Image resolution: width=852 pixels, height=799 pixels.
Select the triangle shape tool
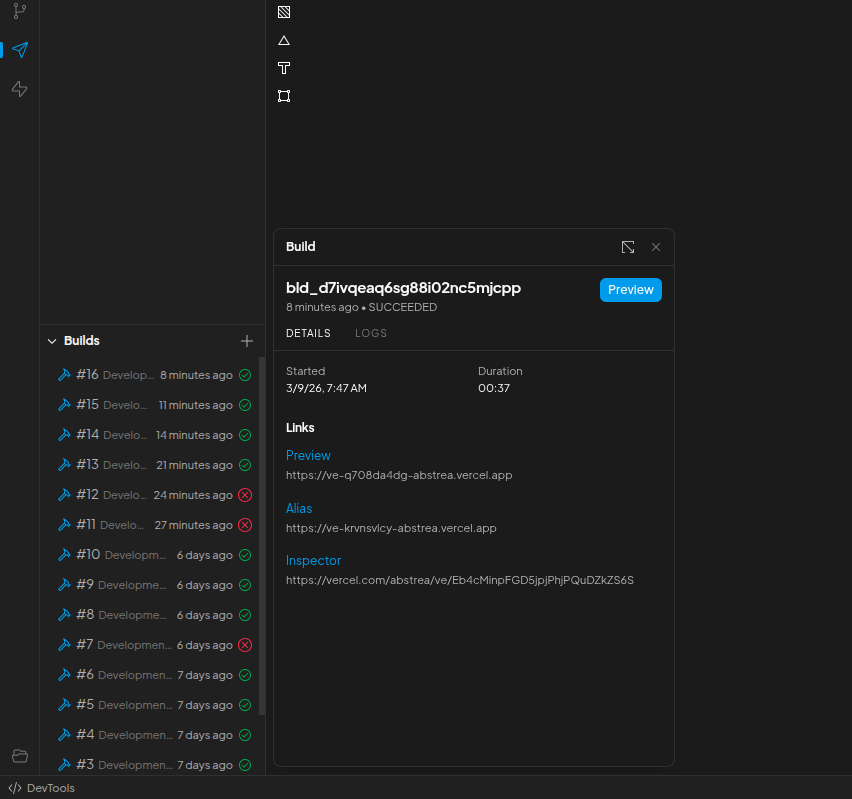pyautogui.click(x=284, y=40)
